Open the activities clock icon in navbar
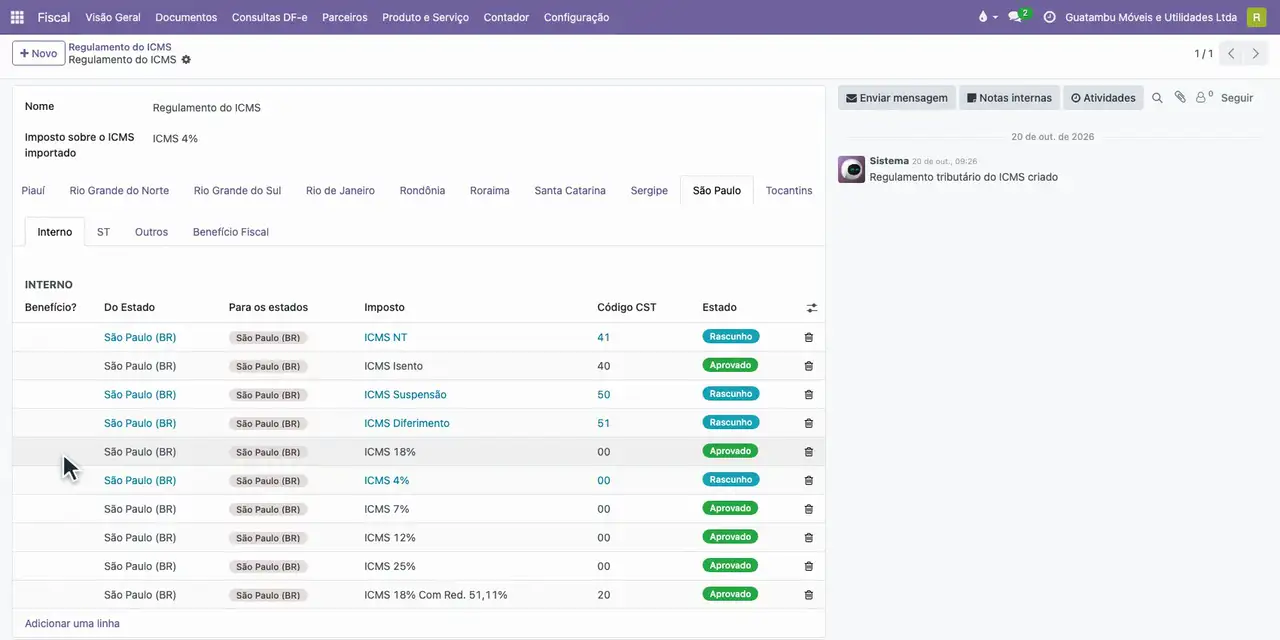Viewport: 1280px width, 640px height. click(x=1049, y=17)
